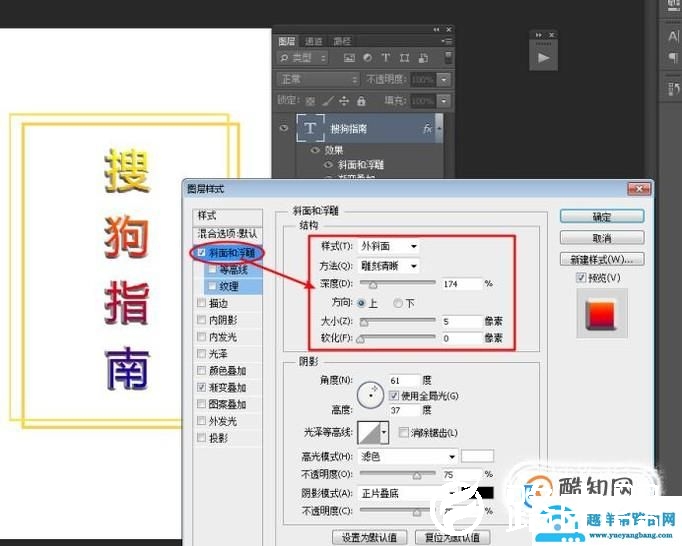Enable the 光泽 checkbox
682x546 pixels.
coord(201,353)
